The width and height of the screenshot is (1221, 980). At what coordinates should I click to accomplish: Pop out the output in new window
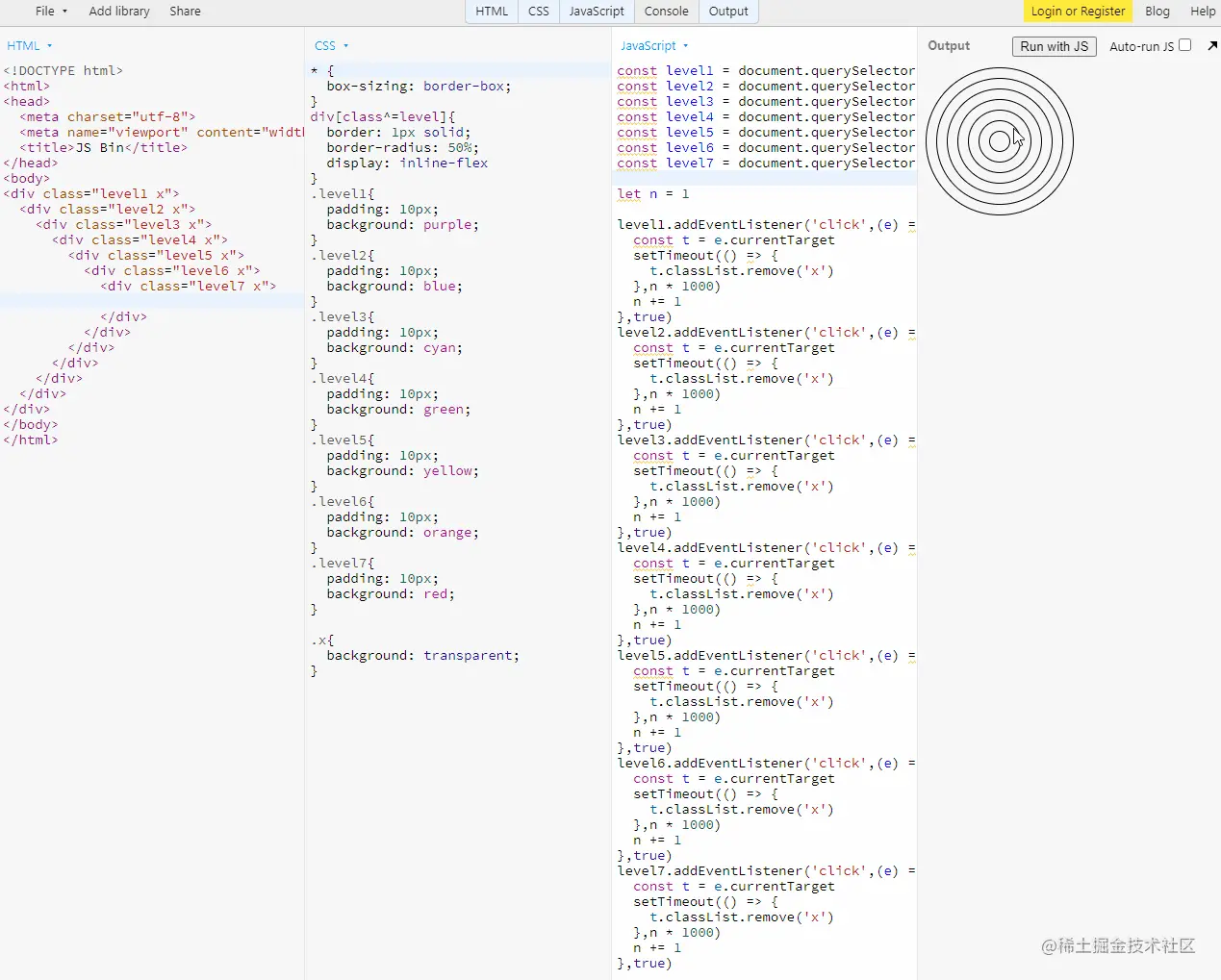coord(1211,45)
